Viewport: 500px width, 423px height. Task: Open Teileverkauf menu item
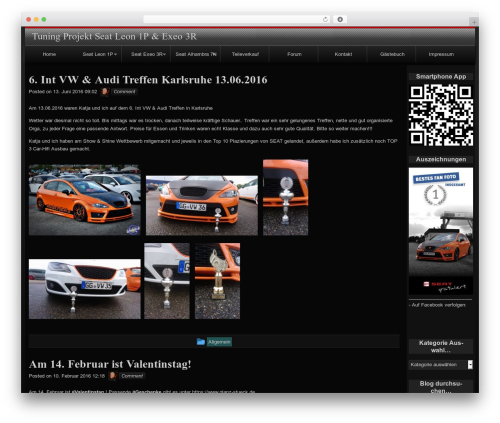point(245,54)
